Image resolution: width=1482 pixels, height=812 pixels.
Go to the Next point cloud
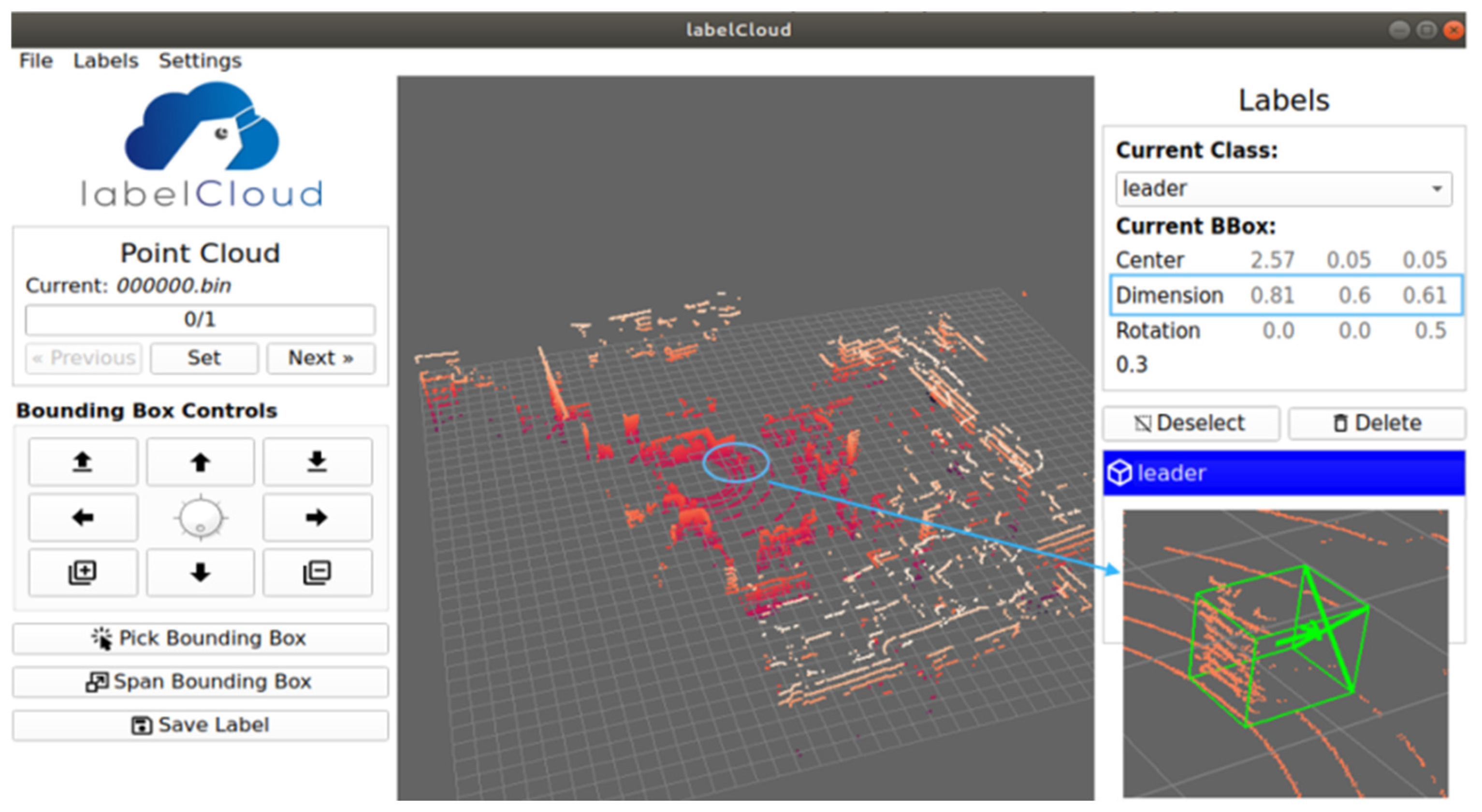coord(320,358)
